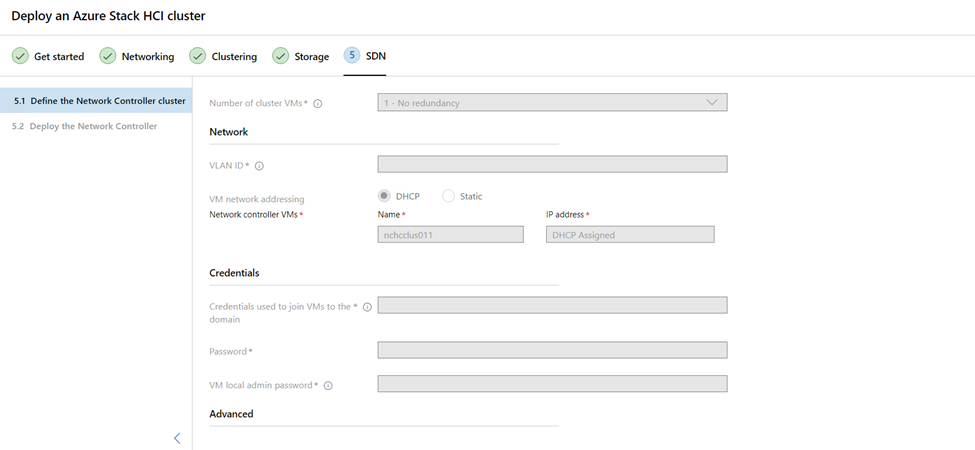Go to the Networking tab
The width and height of the screenshot is (975, 450).
tap(137, 56)
